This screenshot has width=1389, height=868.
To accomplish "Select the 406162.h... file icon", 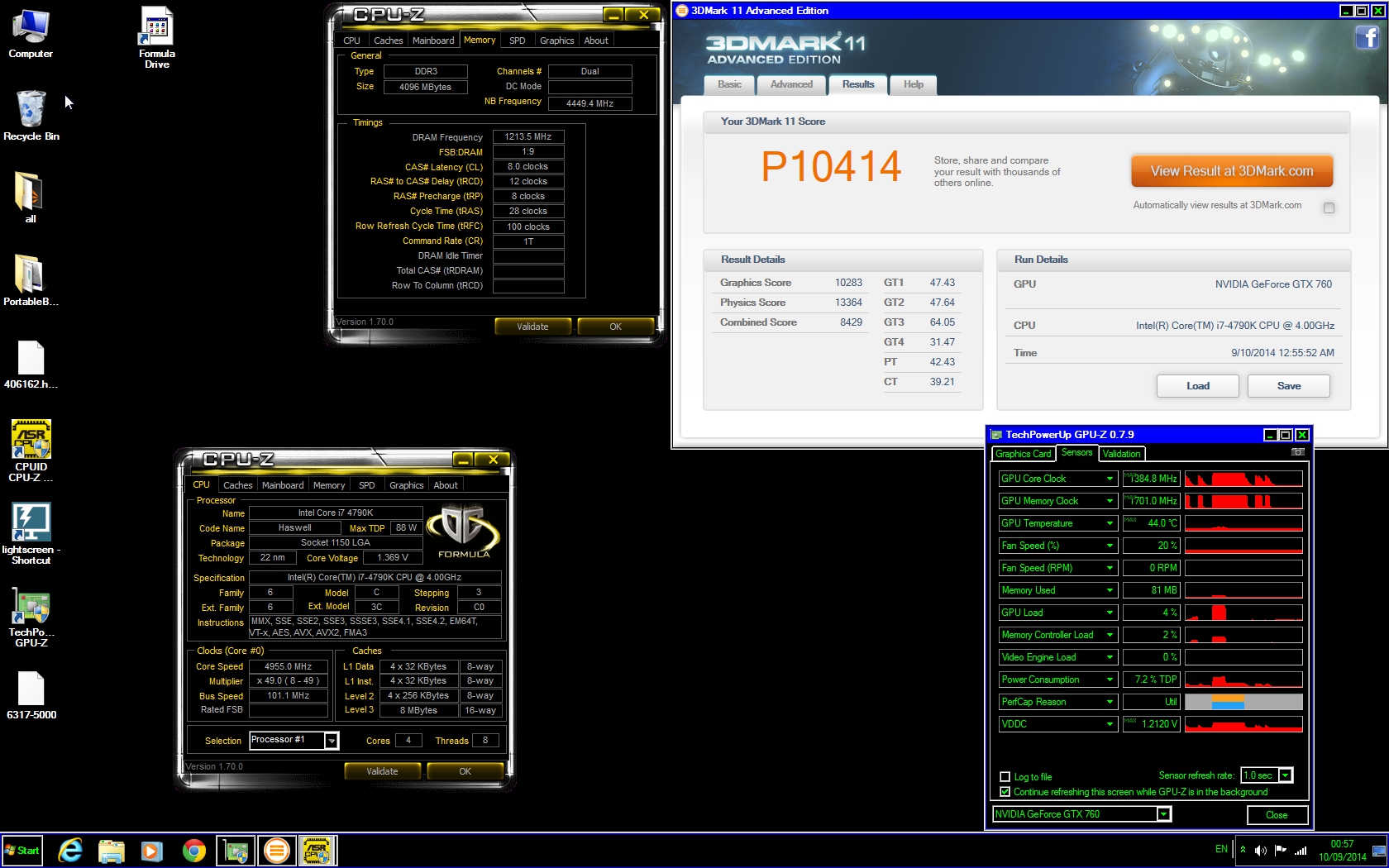I will (31, 364).
